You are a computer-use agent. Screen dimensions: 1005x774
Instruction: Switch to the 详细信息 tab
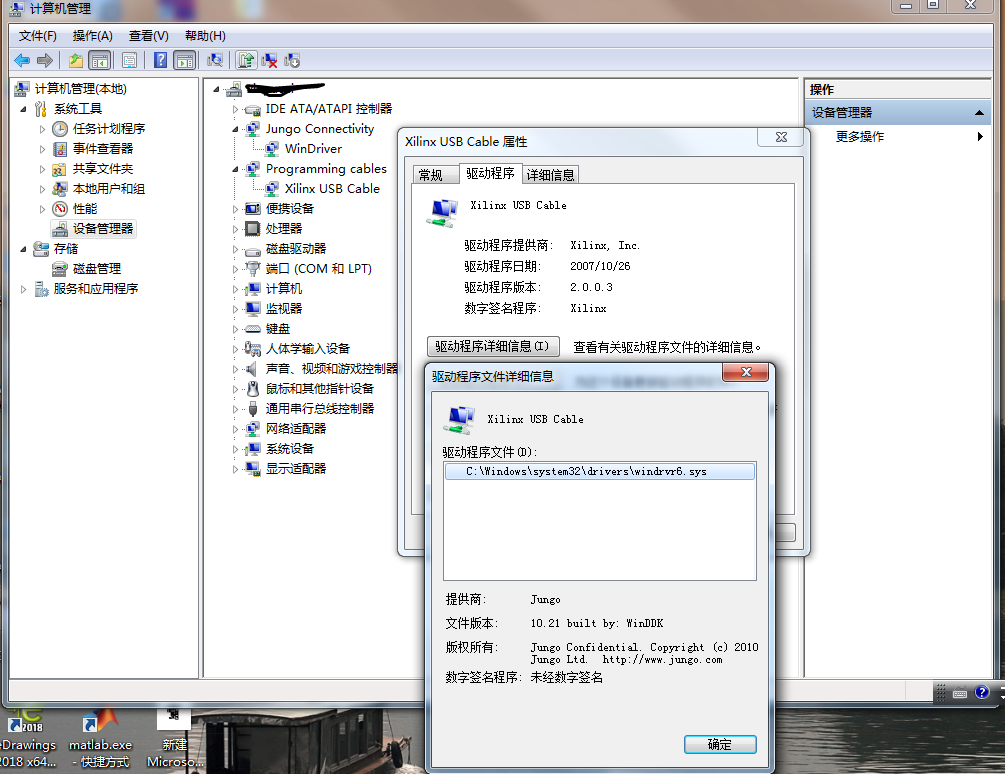pyautogui.click(x=551, y=175)
